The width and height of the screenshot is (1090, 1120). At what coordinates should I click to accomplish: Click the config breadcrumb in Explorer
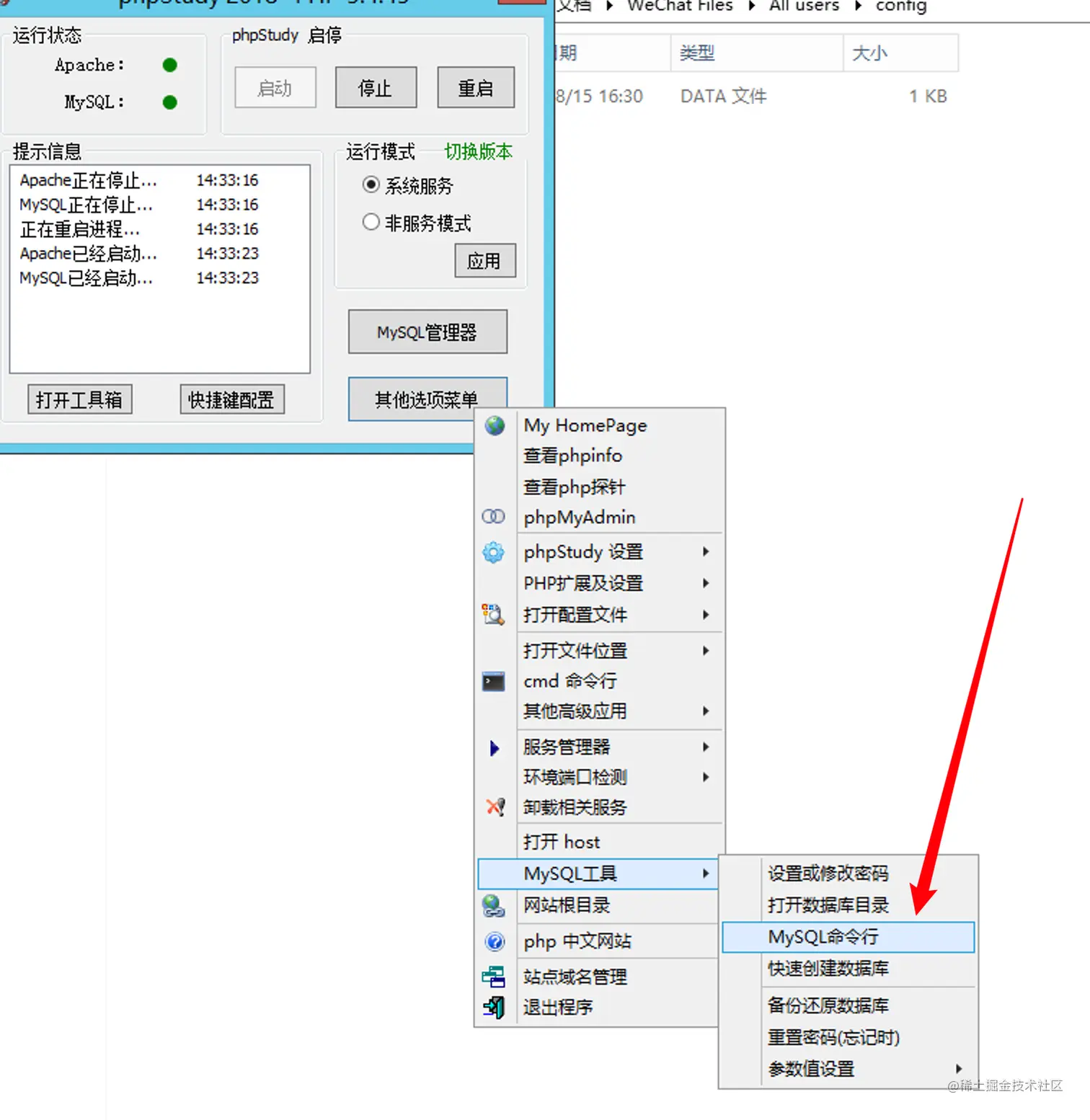901,6
